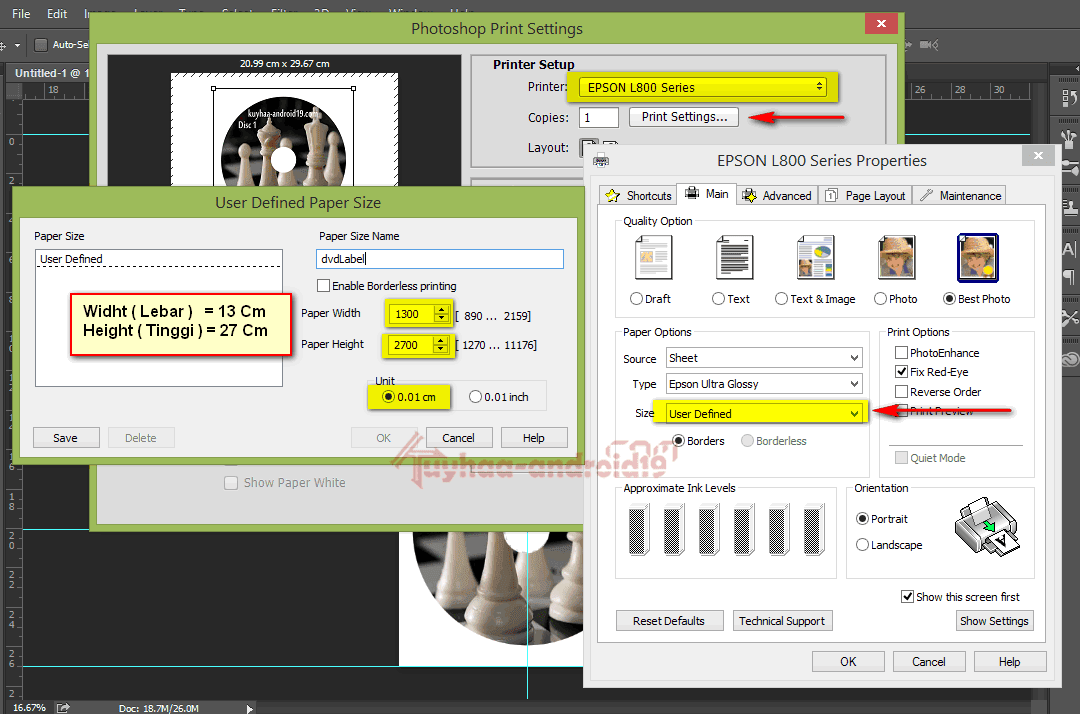Switch to the Main tab
Screen dimensions: 1080x714
[707, 194]
